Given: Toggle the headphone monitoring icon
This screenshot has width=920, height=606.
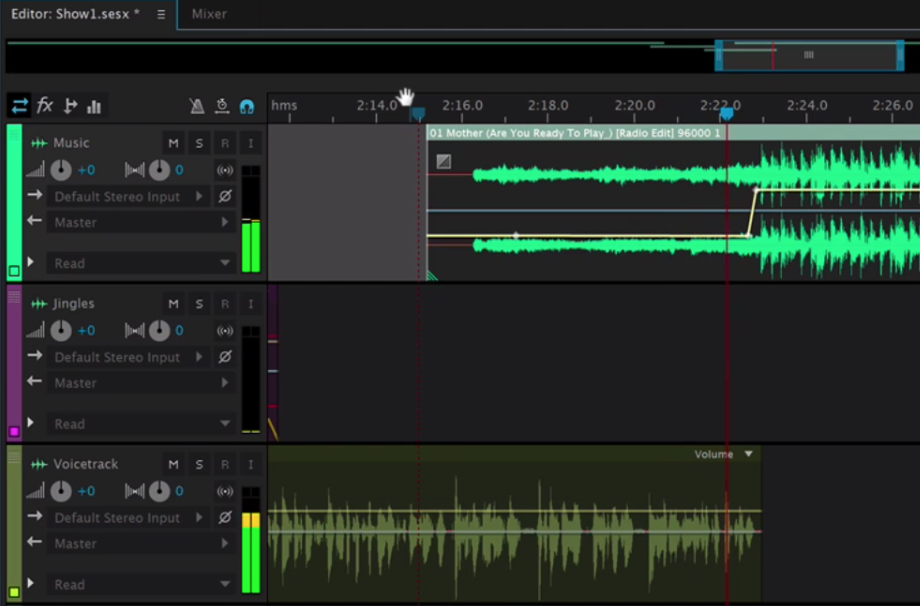Looking at the screenshot, I should [247, 107].
